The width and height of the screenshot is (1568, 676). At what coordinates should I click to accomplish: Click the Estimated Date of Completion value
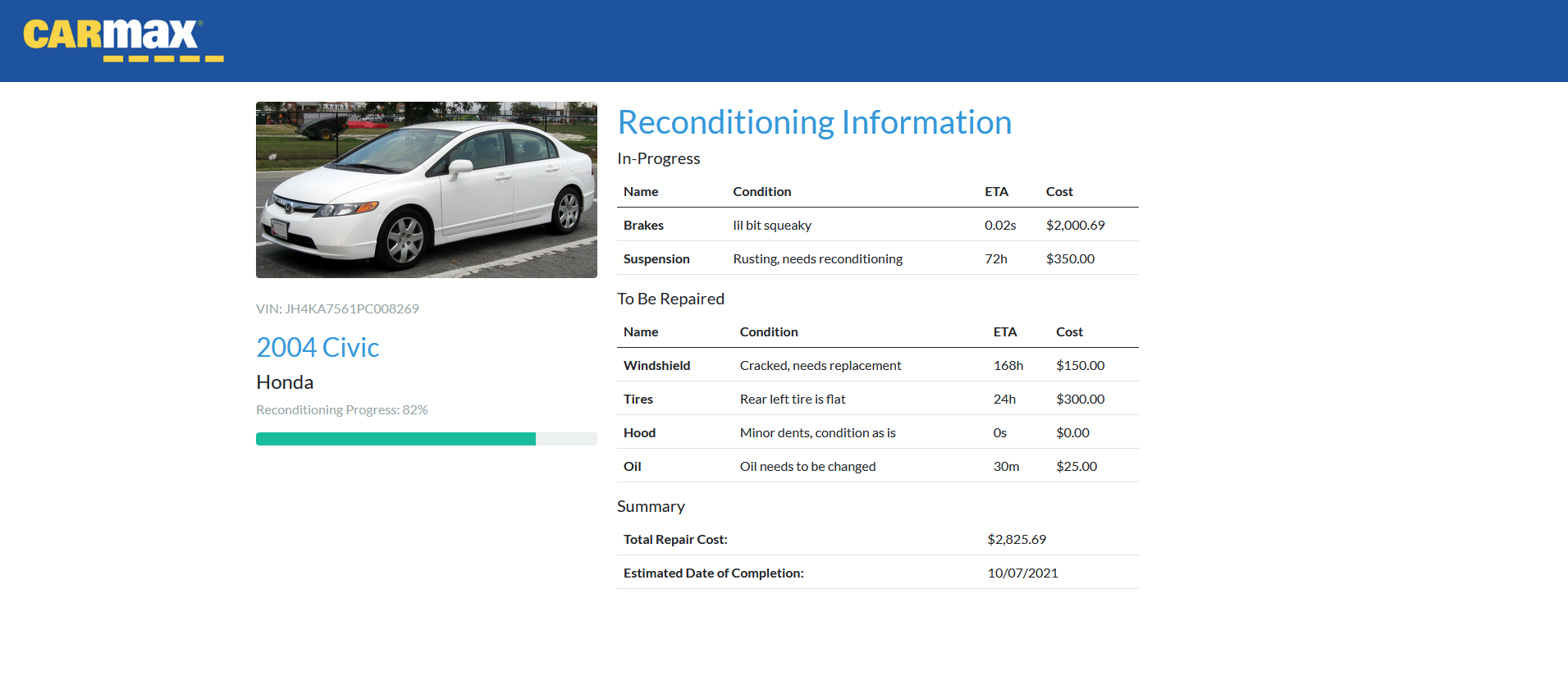tap(1022, 573)
